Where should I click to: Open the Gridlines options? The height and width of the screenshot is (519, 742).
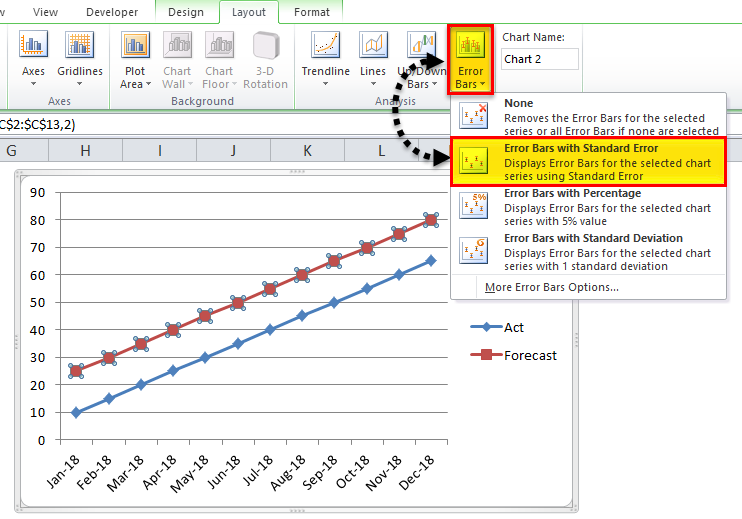click(80, 57)
